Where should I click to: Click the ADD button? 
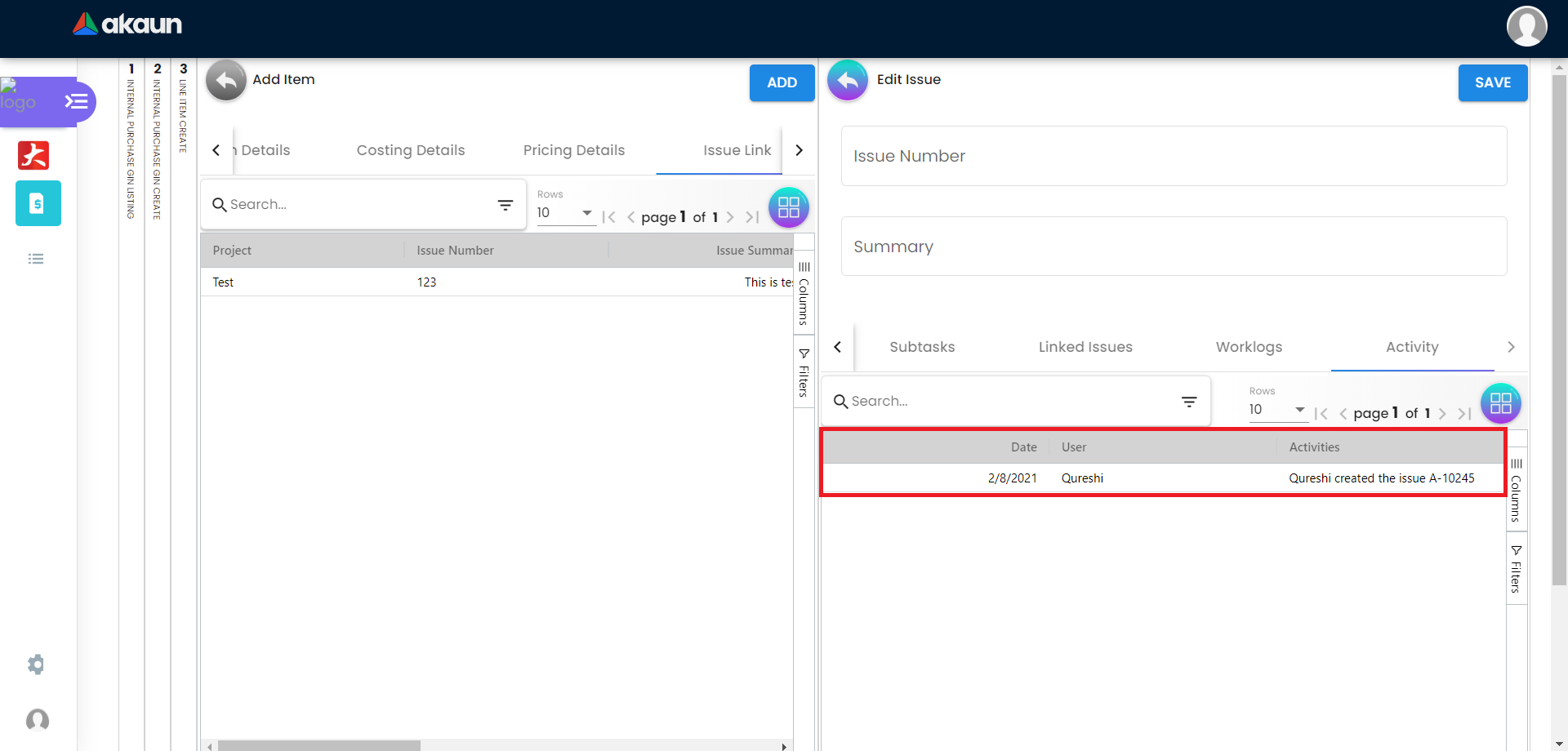coord(782,82)
